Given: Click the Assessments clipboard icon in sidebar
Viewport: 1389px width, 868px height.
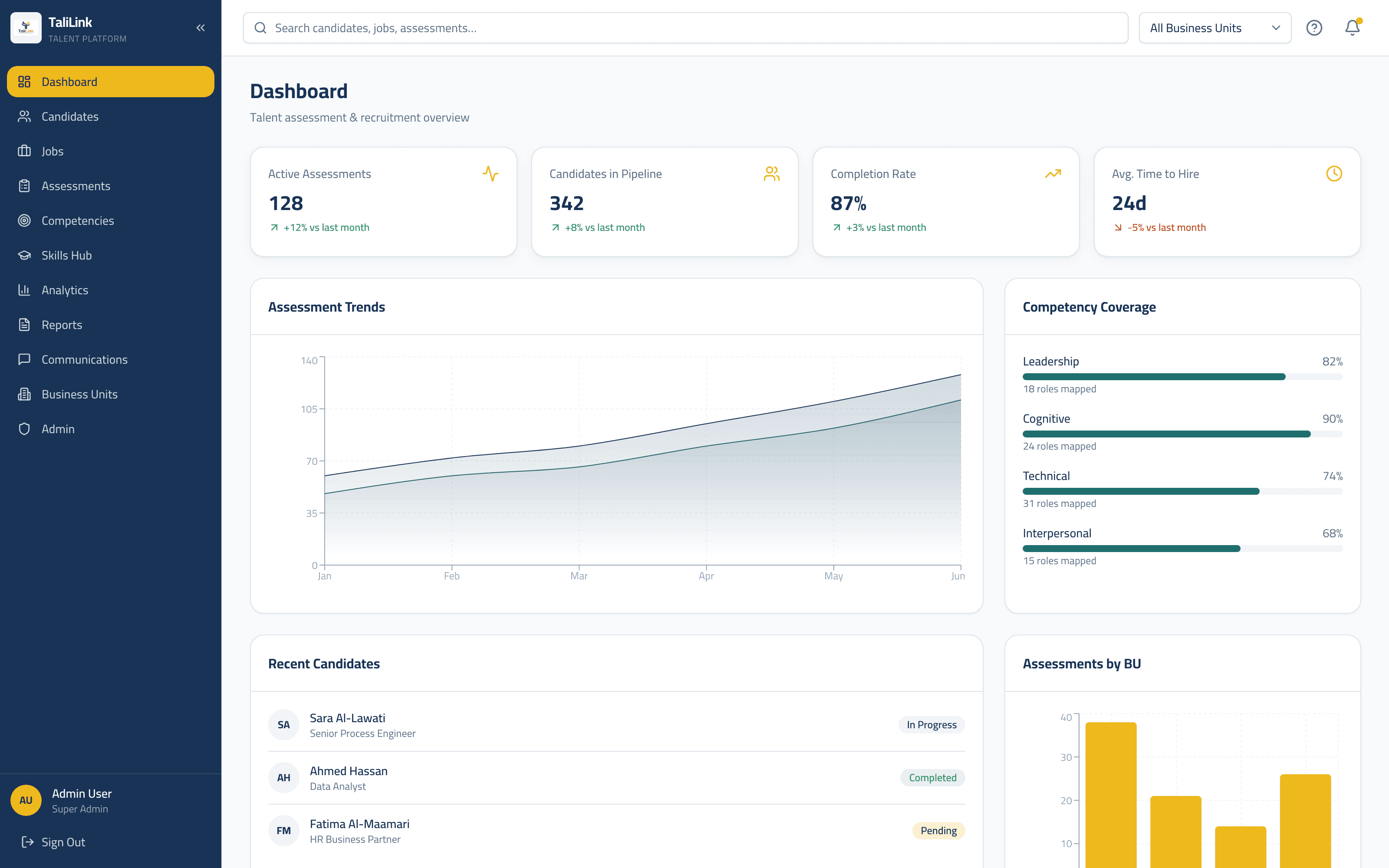Looking at the screenshot, I should pyautogui.click(x=24, y=186).
